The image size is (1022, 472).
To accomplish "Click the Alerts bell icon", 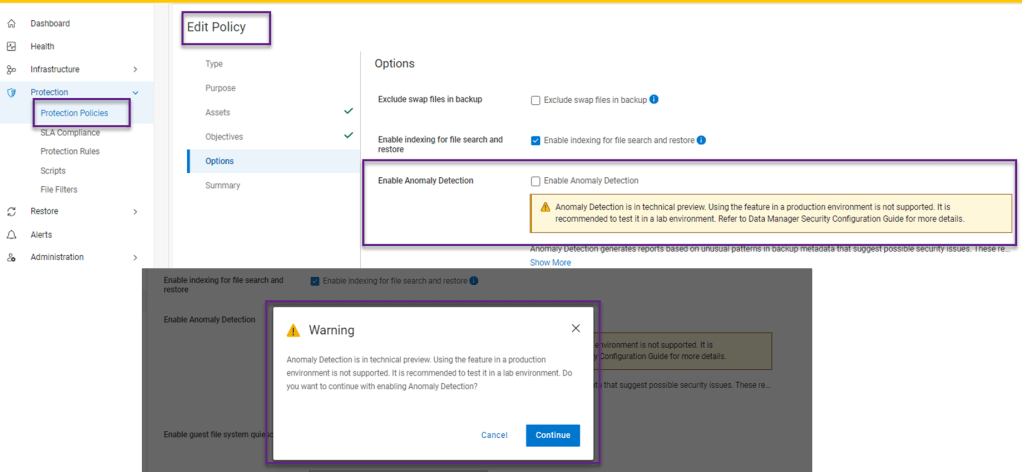I will point(11,235).
